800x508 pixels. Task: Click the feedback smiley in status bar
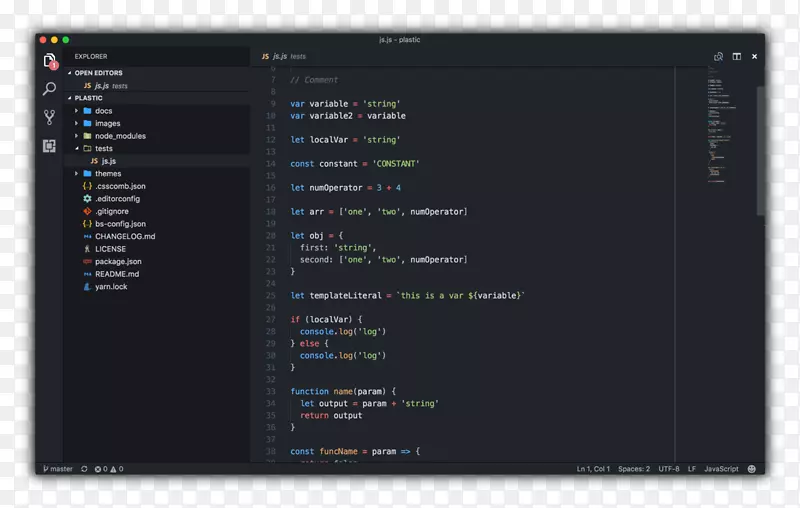pos(751,468)
